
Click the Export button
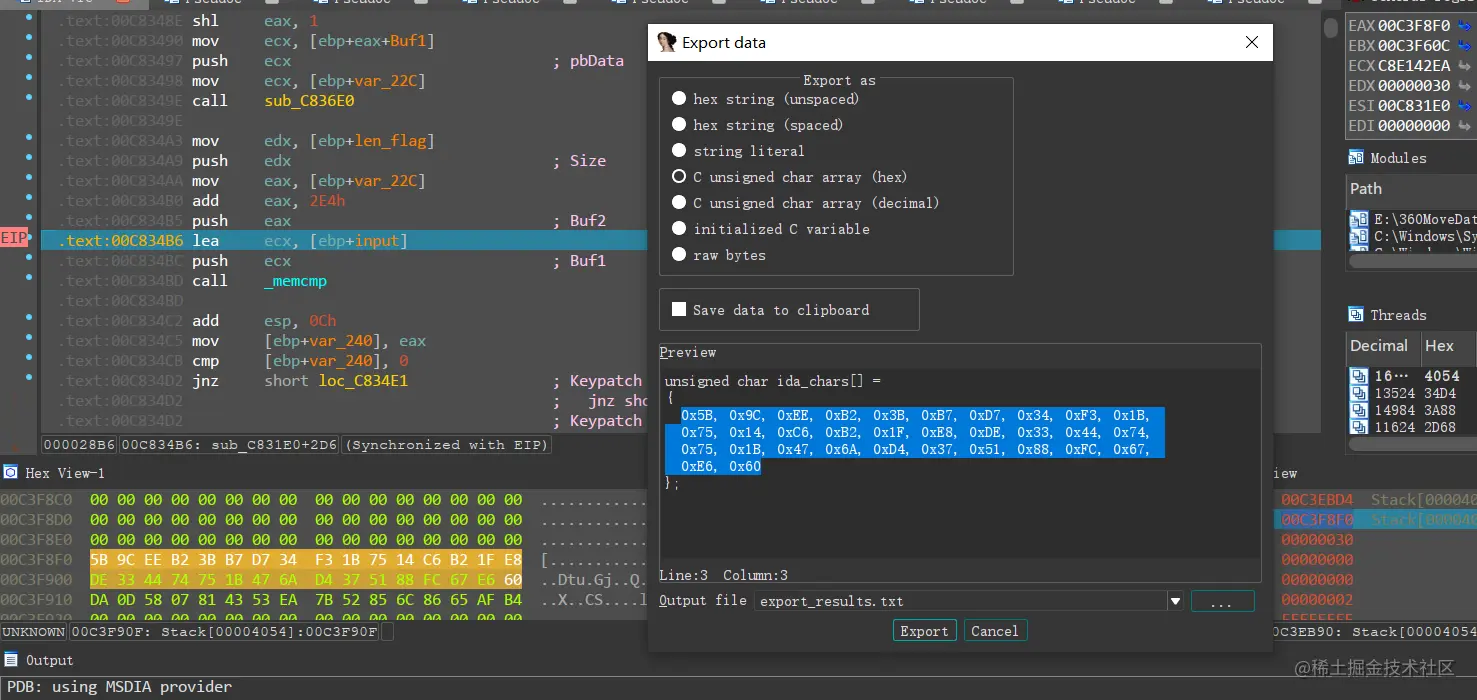(x=924, y=631)
